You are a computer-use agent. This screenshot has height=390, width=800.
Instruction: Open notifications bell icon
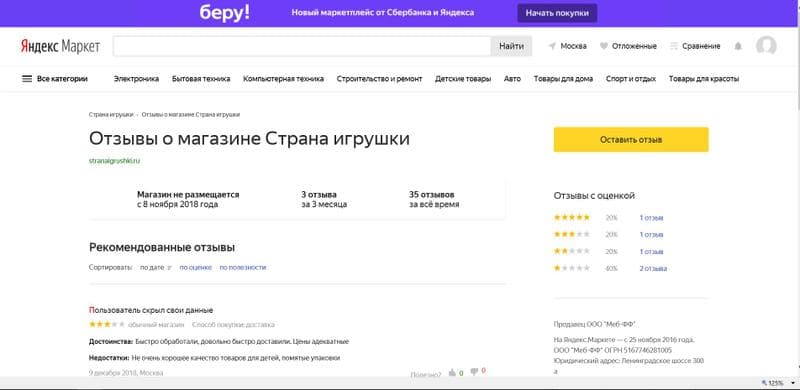coord(738,46)
